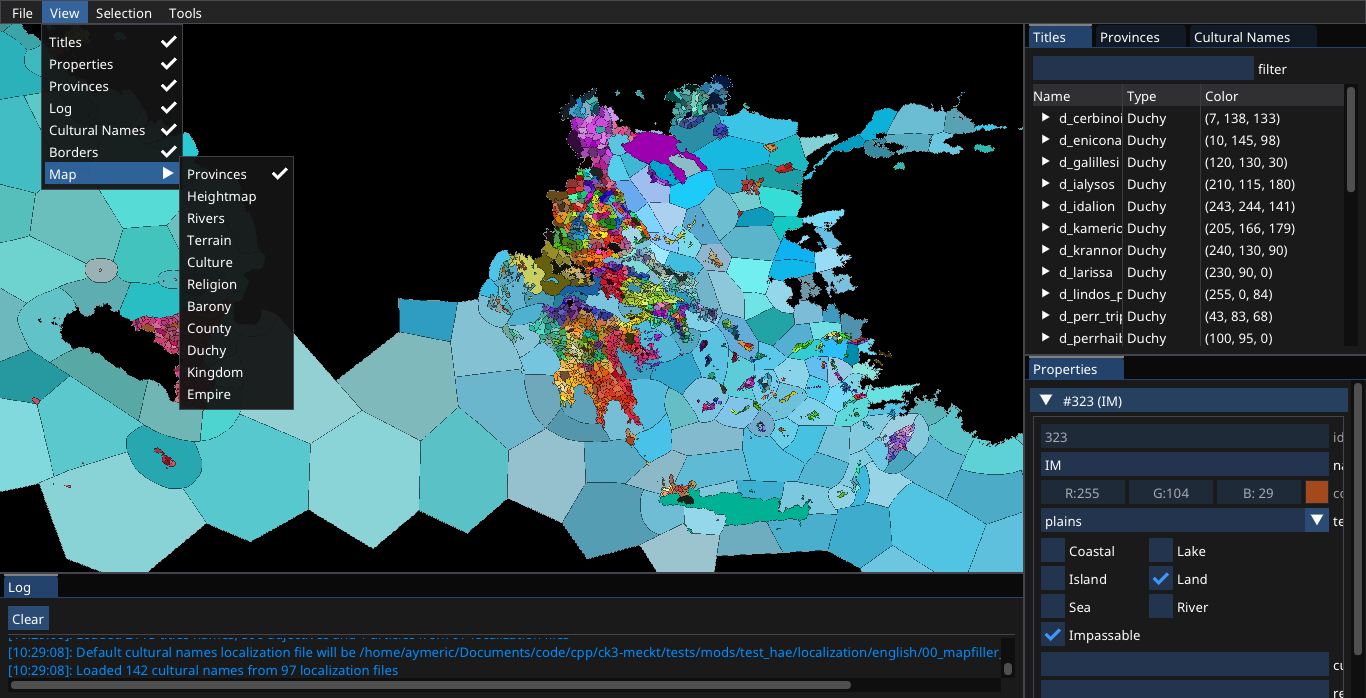Enable the River checkbox
The image size is (1366, 698).
pos(1161,607)
